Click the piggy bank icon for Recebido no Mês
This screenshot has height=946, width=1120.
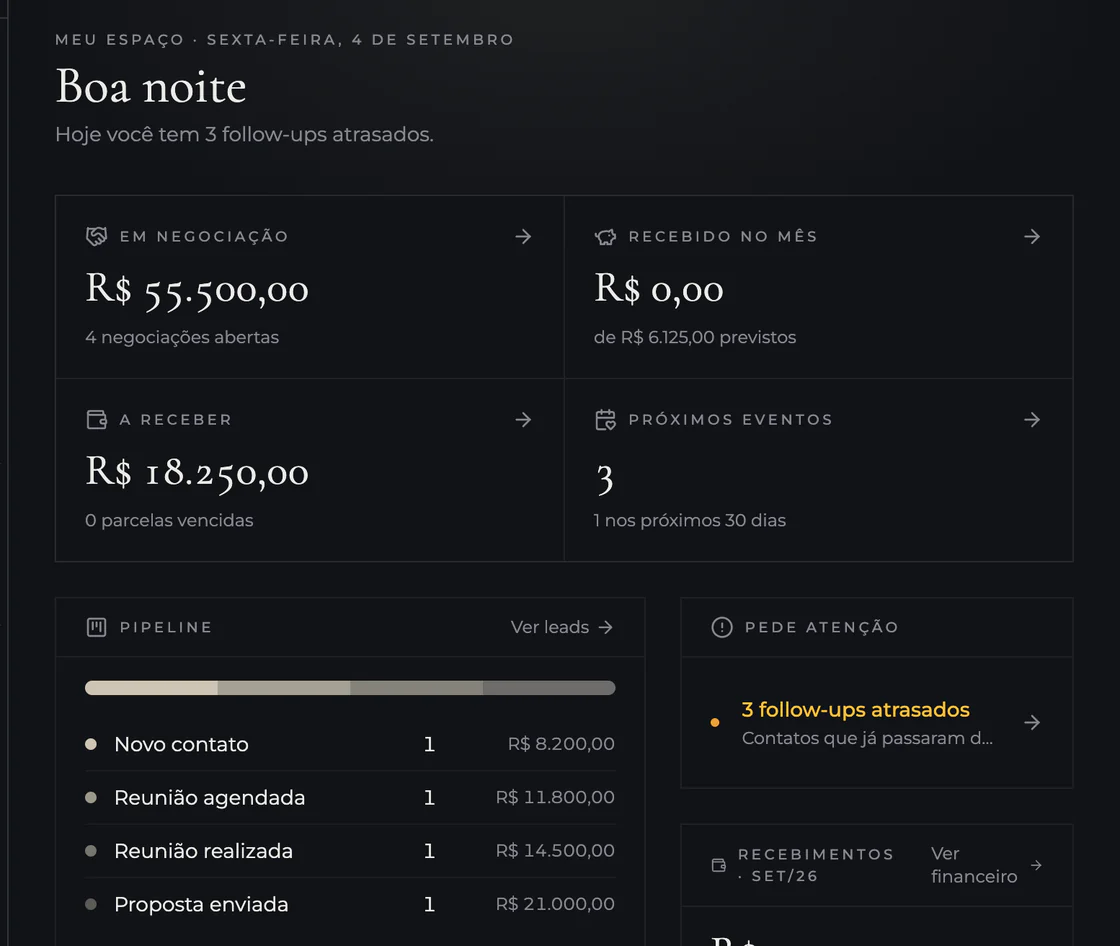point(605,236)
